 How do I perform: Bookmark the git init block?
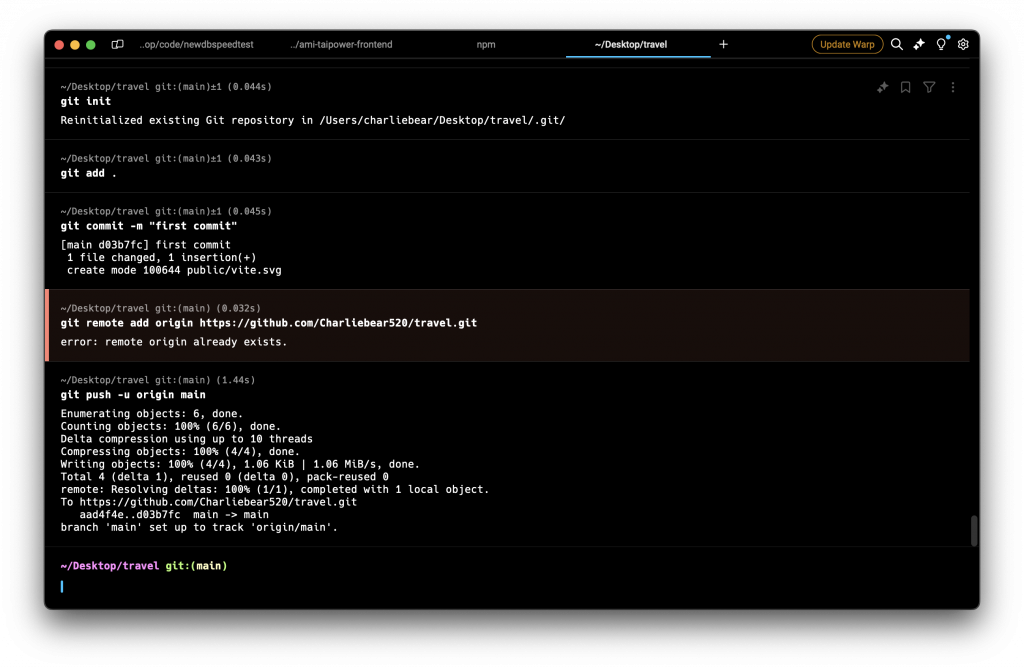pos(906,87)
